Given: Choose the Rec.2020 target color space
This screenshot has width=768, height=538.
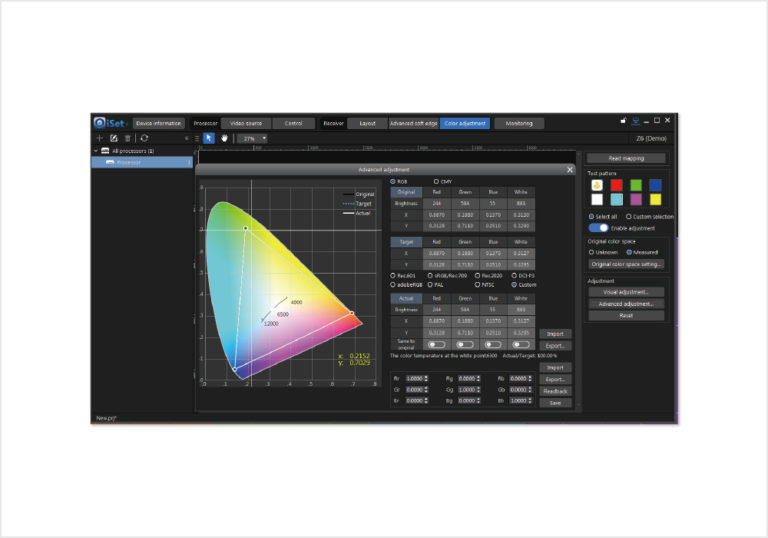Looking at the screenshot, I should (x=477, y=275).
